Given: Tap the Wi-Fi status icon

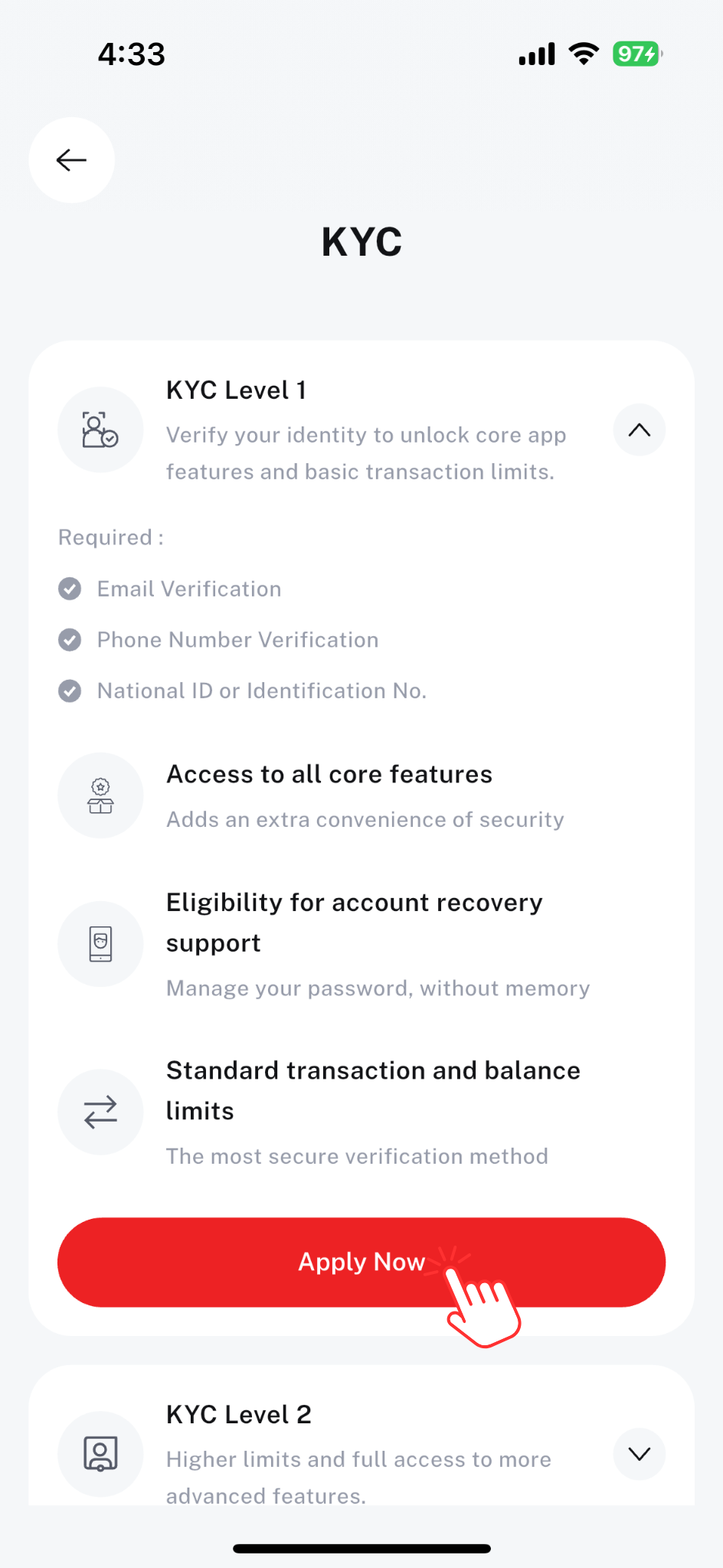Looking at the screenshot, I should pyautogui.click(x=584, y=54).
